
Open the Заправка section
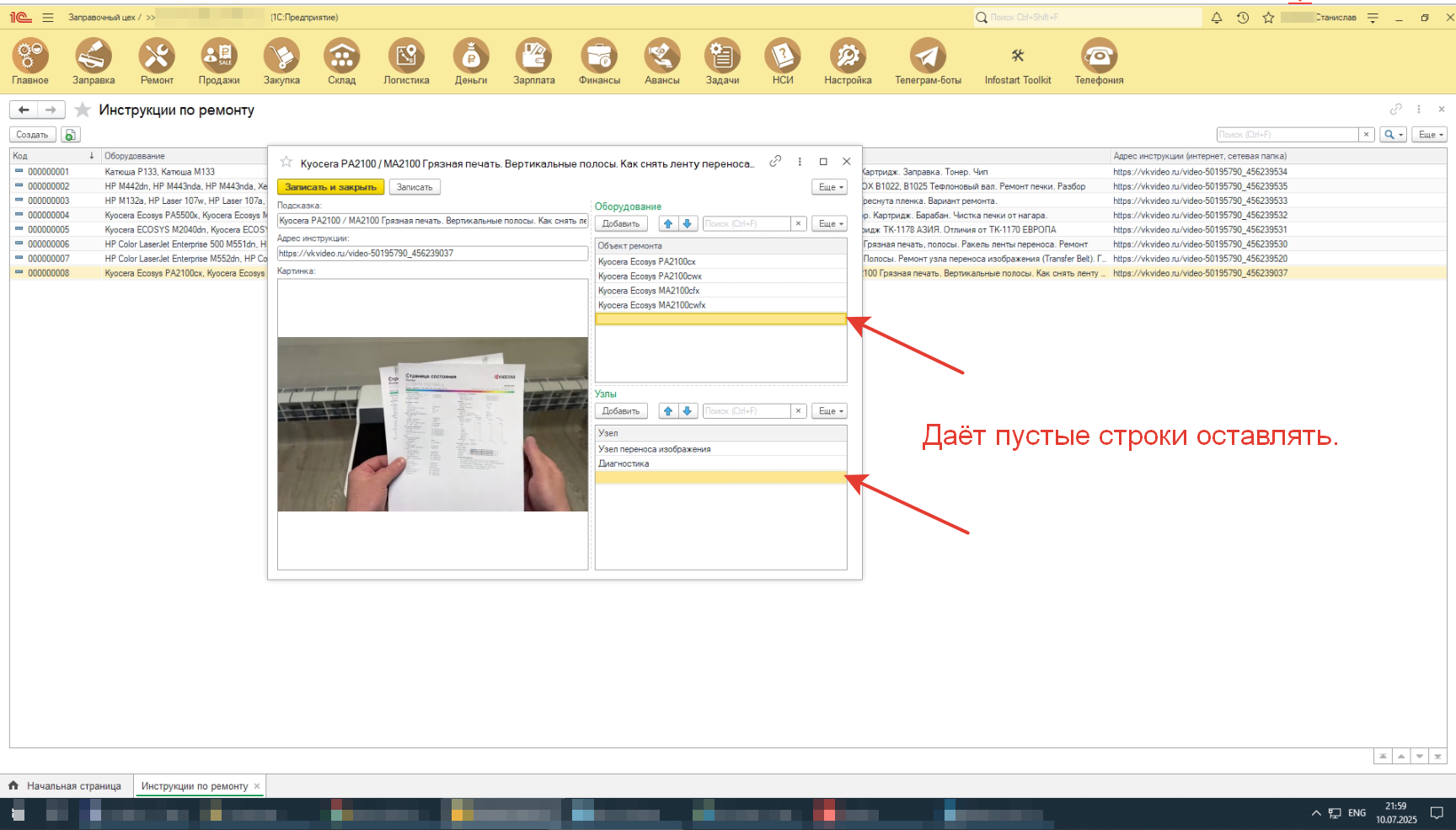tap(93, 62)
